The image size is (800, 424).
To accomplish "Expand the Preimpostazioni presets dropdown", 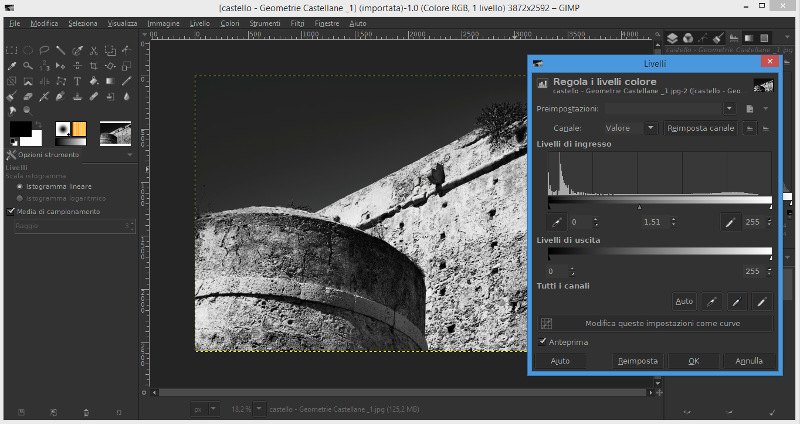I will (x=729, y=108).
